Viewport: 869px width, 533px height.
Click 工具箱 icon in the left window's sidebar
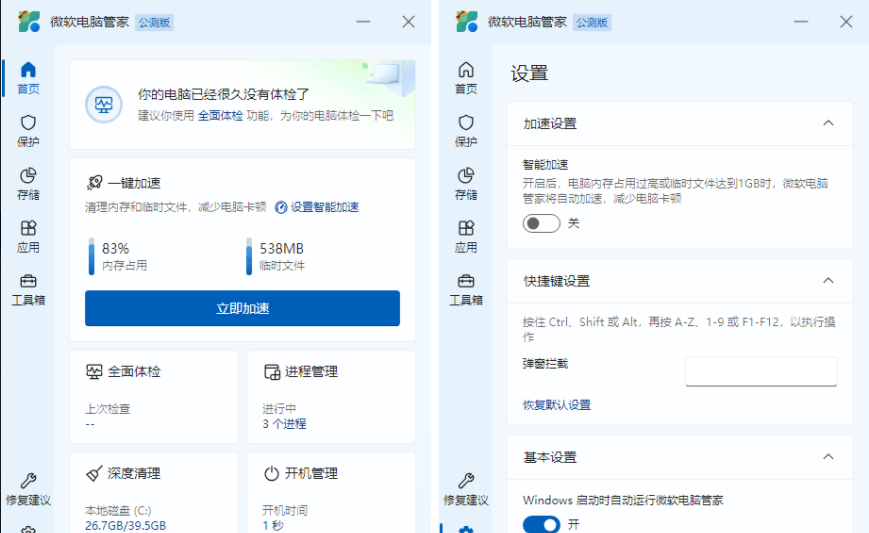coord(28,281)
